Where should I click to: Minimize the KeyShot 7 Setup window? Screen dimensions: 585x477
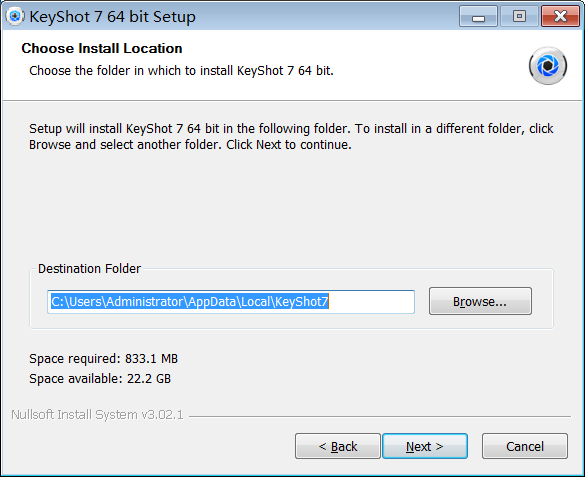(x=478, y=16)
